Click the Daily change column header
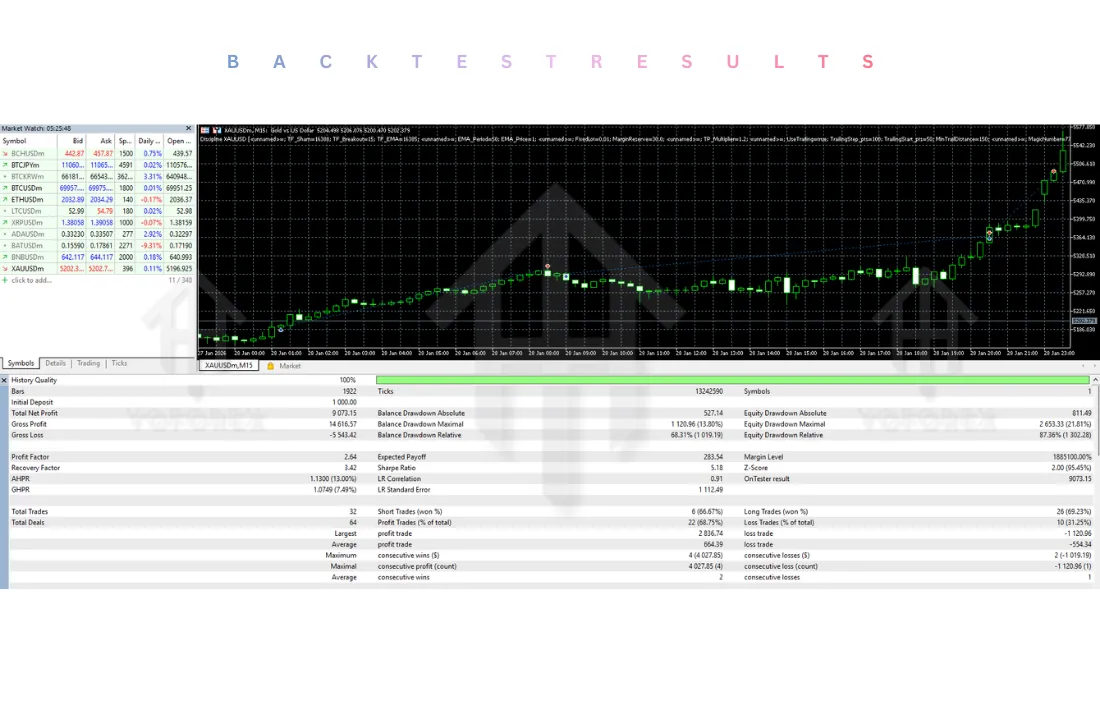Image resolution: width=1100 pixels, height=720 pixels. pyautogui.click(x=149, y=141)
